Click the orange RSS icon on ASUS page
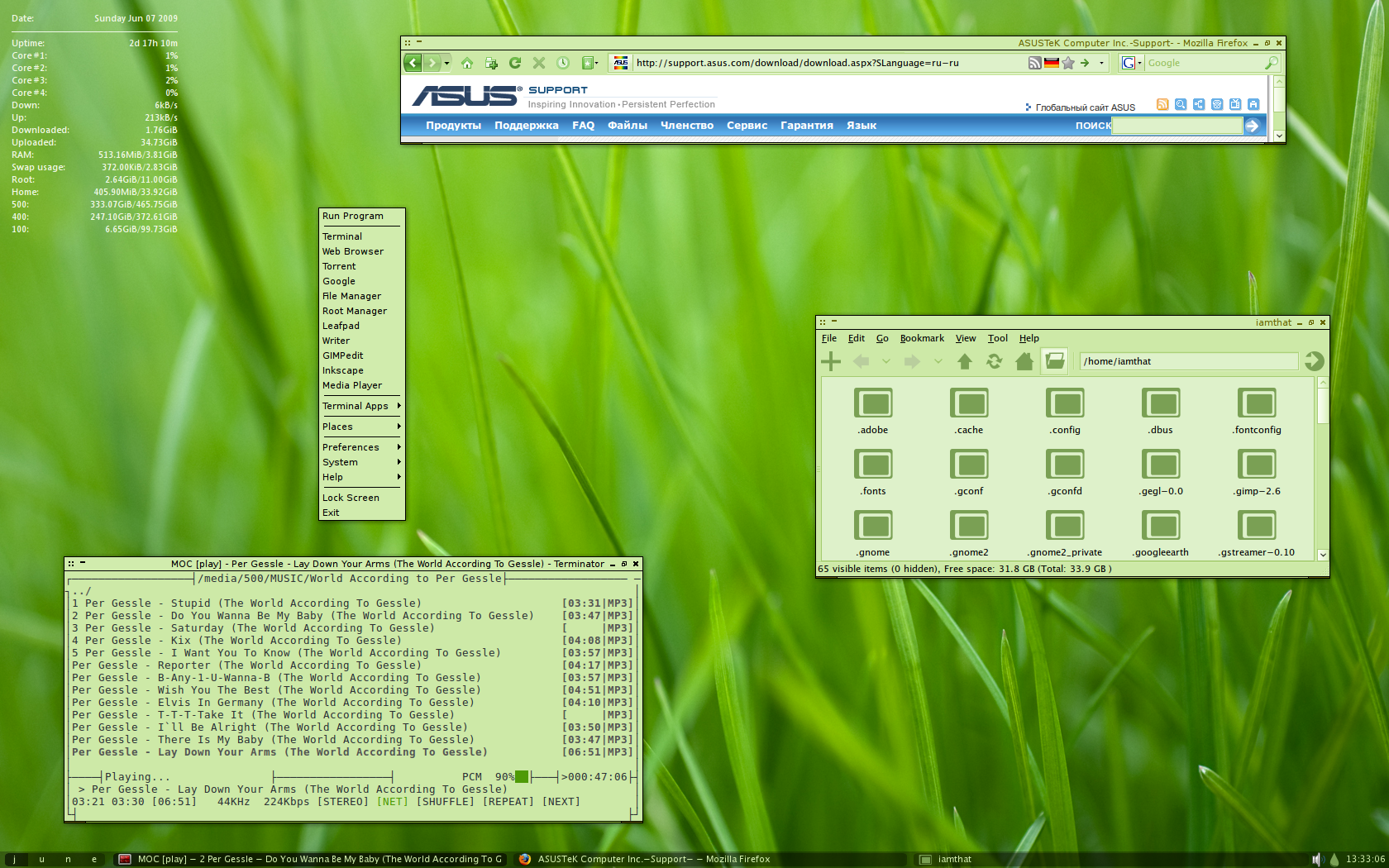Viewport: 1389px width, 868px height. [x=1162, y=104]
